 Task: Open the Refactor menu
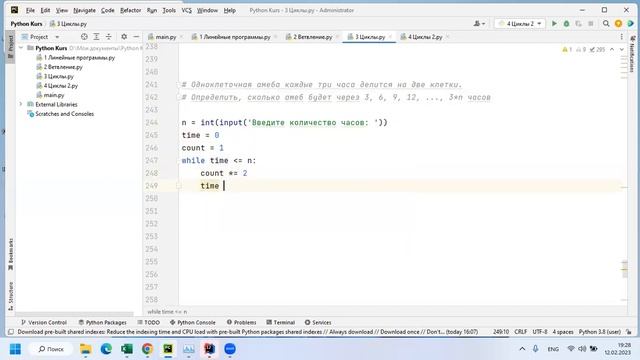pos(130,10)
